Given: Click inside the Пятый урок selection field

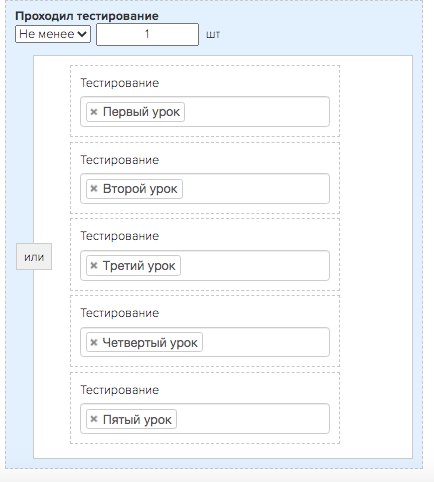Looking at the screenshot, I should [205, 419].
